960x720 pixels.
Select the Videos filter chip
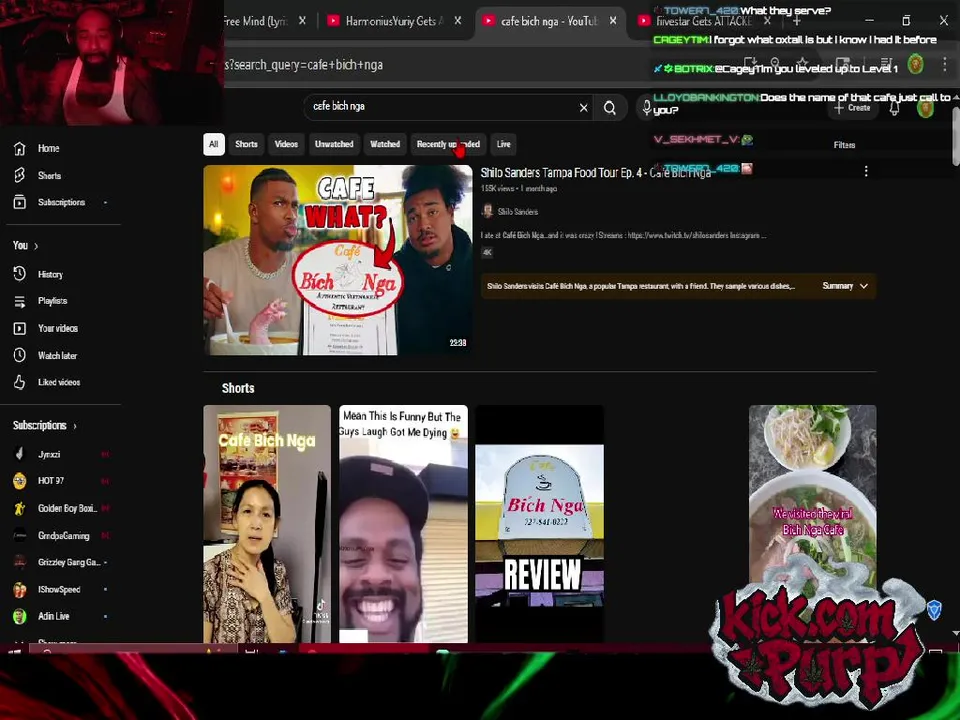pyautogui.click(x=286, y=144)
